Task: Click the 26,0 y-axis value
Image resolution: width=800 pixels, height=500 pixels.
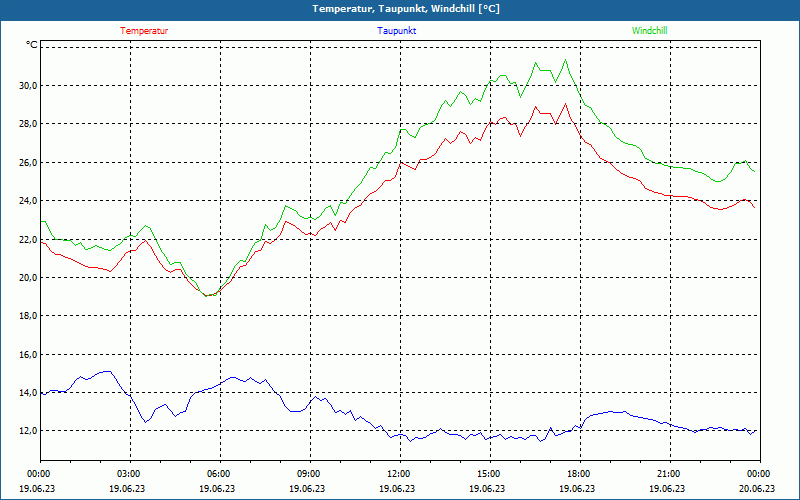Action: point(29,163)
